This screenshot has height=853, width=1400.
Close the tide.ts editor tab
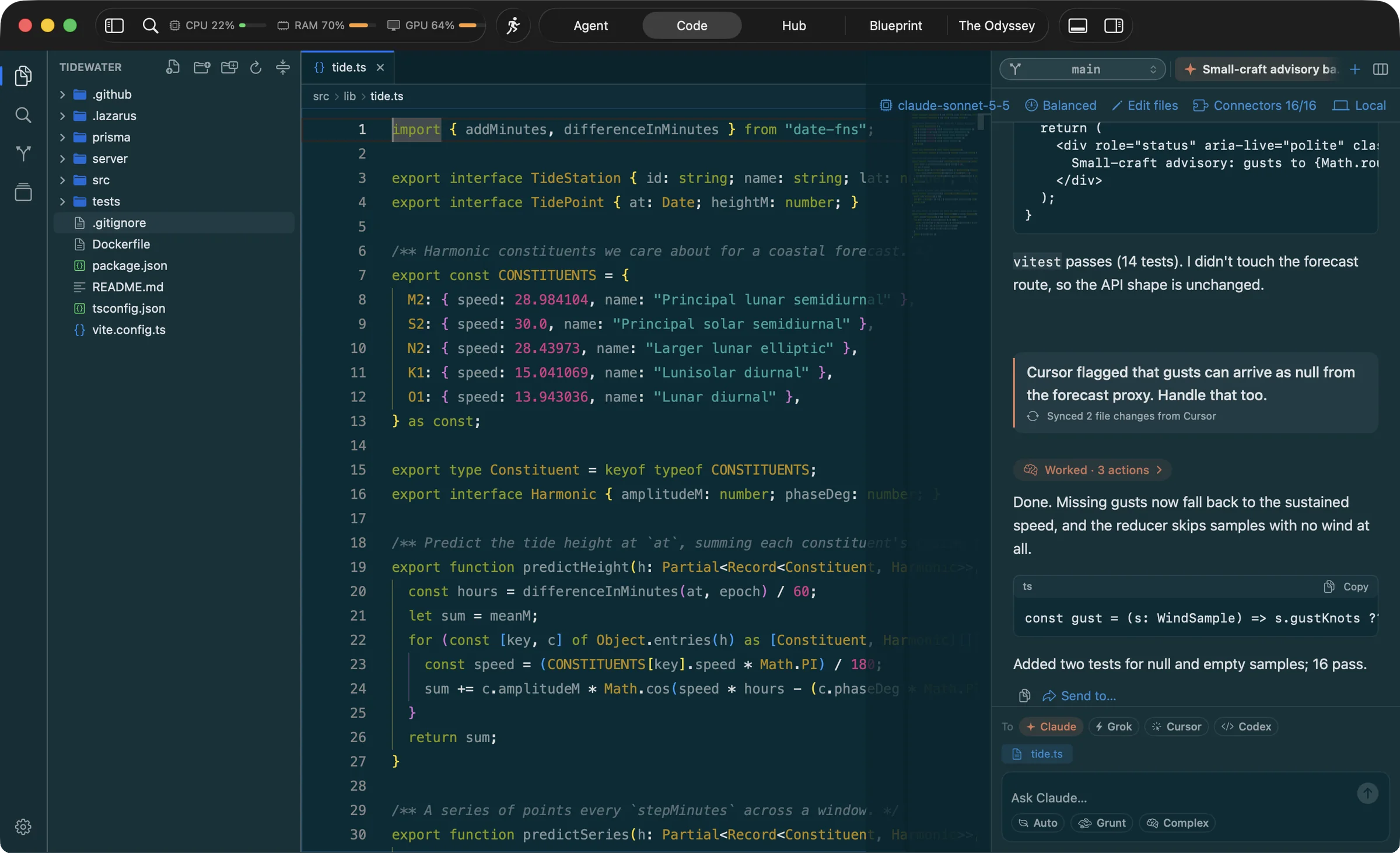(380, 68)
